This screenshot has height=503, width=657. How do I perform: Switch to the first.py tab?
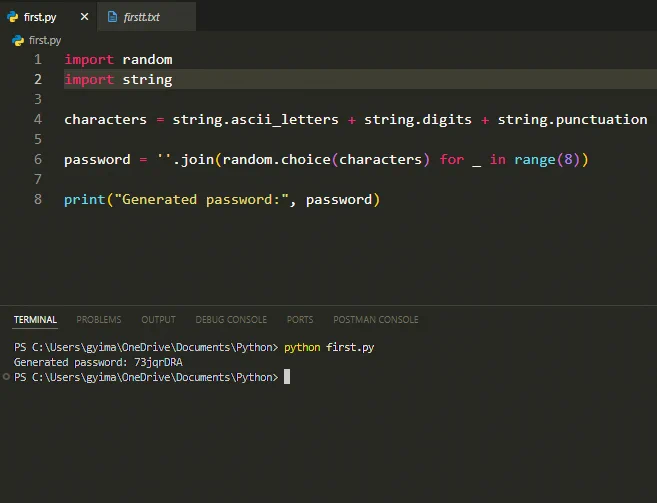pos(49,16)
